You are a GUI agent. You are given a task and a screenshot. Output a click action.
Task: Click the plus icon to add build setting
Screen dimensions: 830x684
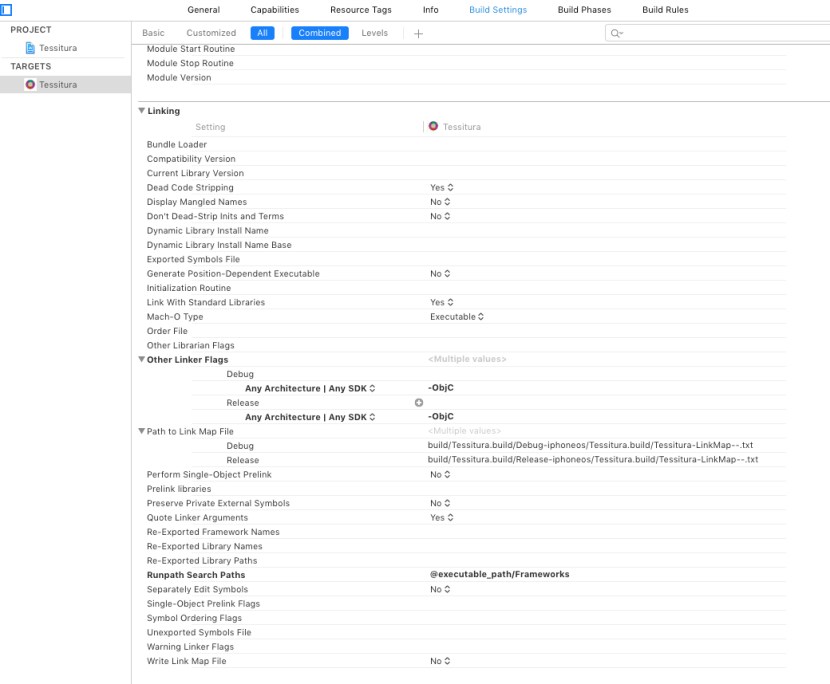tap(418, 33)
